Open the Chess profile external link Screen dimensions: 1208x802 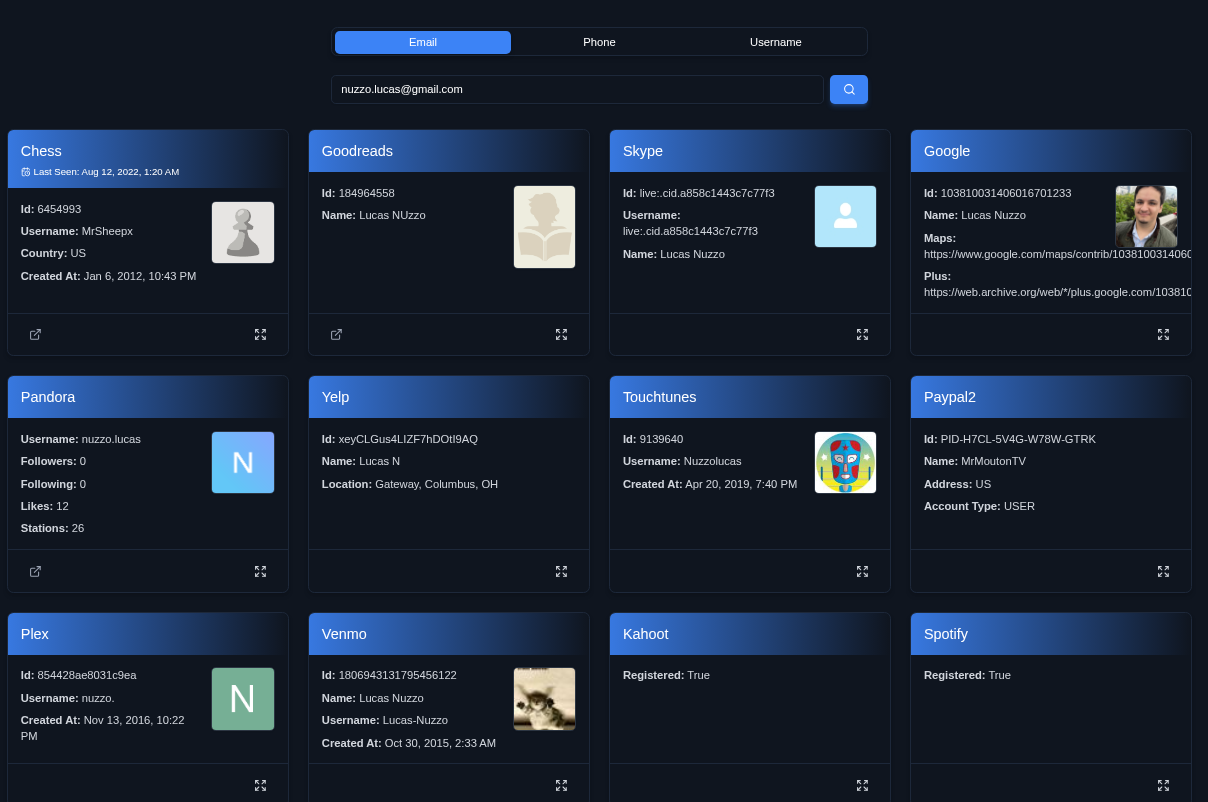(35, 334)
